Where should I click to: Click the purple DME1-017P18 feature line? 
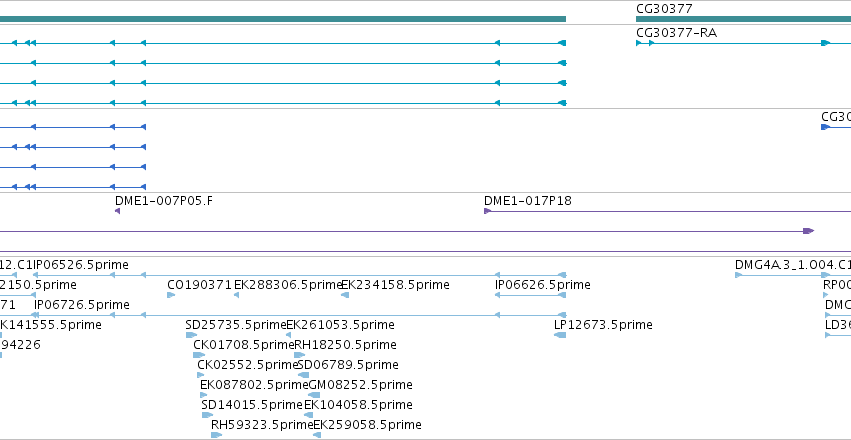click(668, 211)
